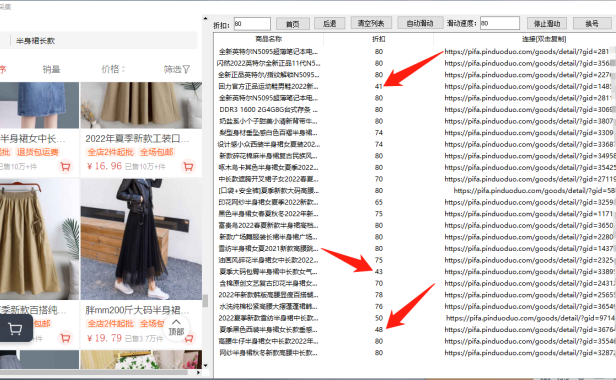The width and height of the screenshot is (616, 380).
Task: Click the 后退 back button
Action: [329, 24]
